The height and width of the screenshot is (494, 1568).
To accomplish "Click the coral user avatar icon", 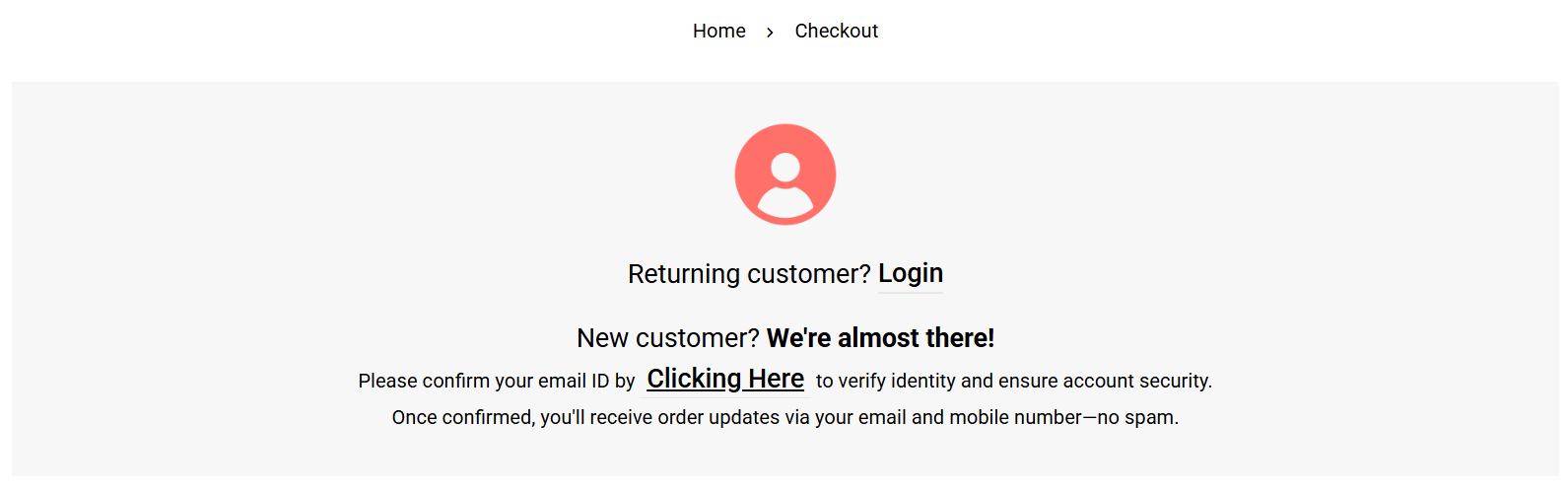I will (785, 175).
